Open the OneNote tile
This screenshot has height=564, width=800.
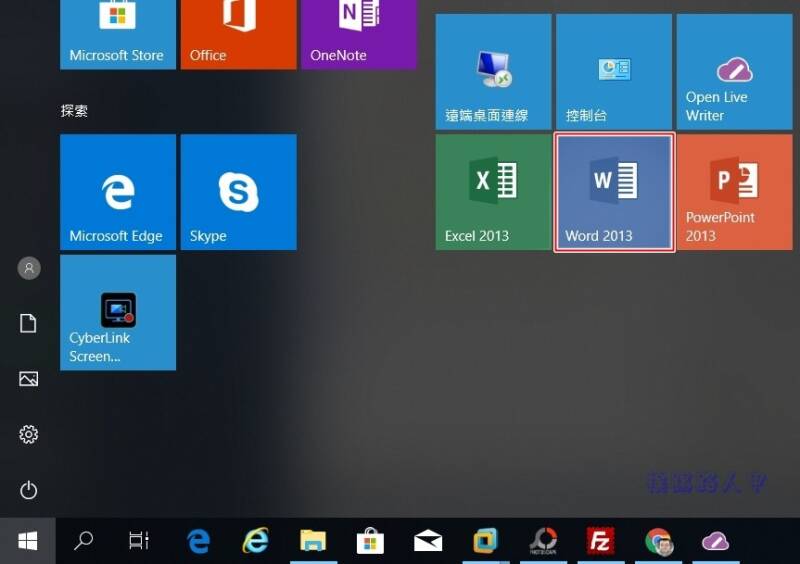(359, 34)
